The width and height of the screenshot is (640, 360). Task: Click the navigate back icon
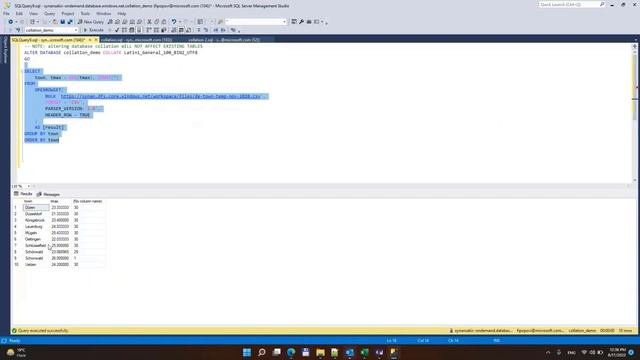(x=11, y=22)
